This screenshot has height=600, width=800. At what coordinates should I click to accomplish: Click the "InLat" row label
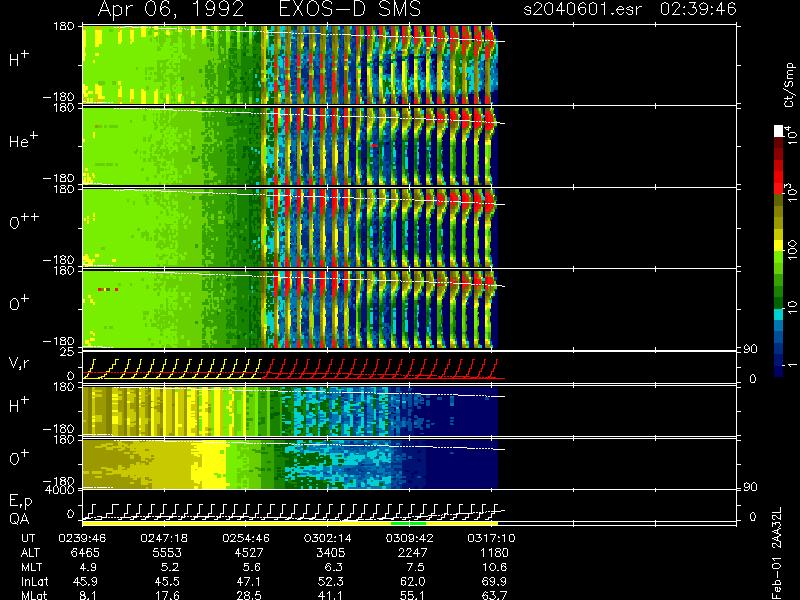pos(34,581)
